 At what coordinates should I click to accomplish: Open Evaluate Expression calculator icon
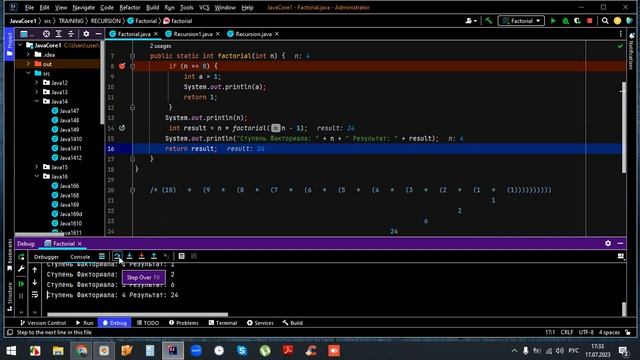[182, 256]
